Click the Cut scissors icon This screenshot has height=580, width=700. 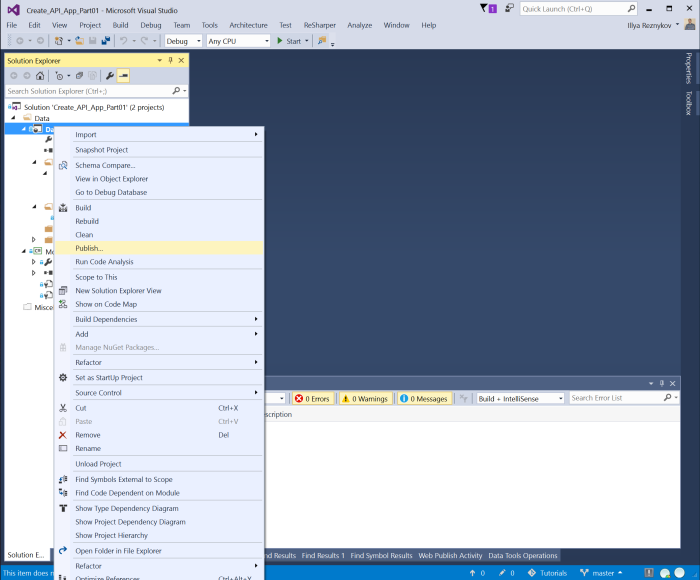coord(63,408)
